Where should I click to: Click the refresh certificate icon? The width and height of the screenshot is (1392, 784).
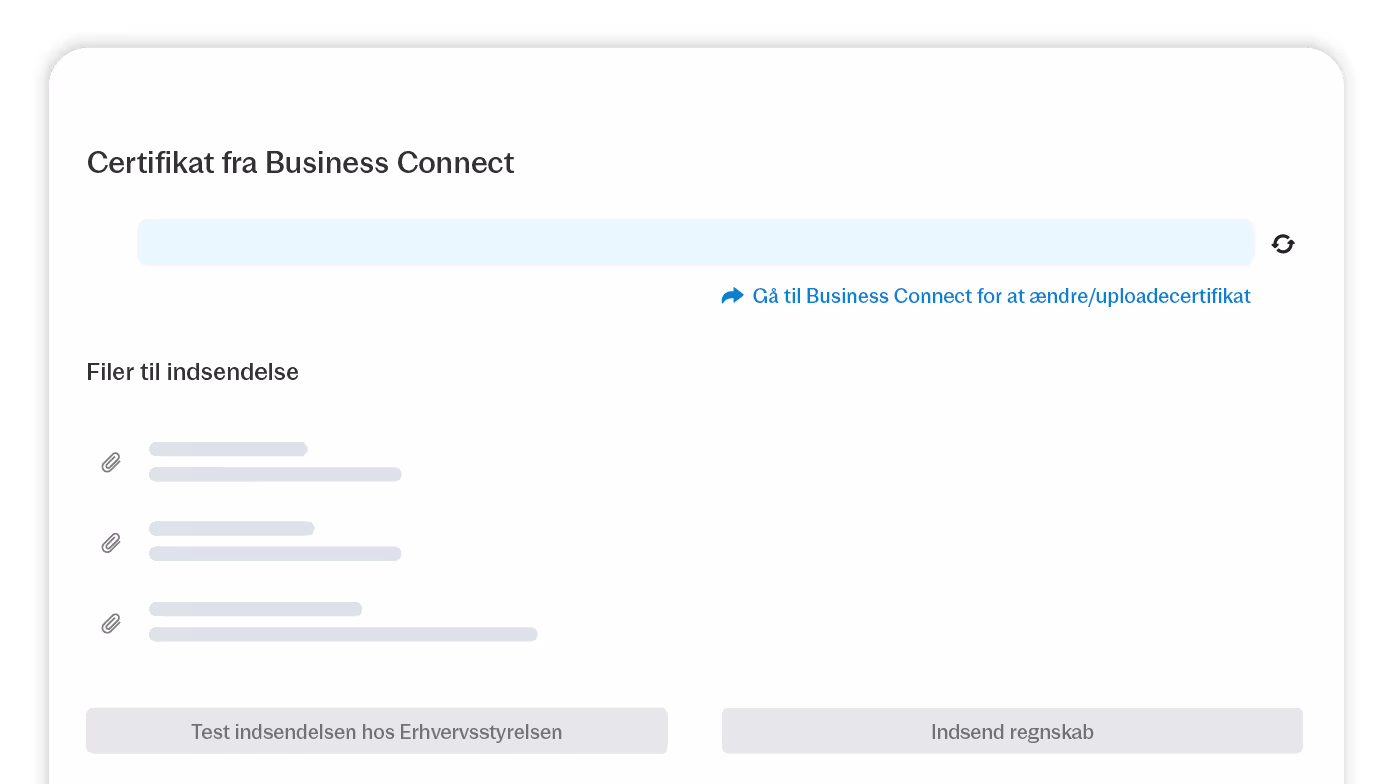click(x=1283, y=243)
